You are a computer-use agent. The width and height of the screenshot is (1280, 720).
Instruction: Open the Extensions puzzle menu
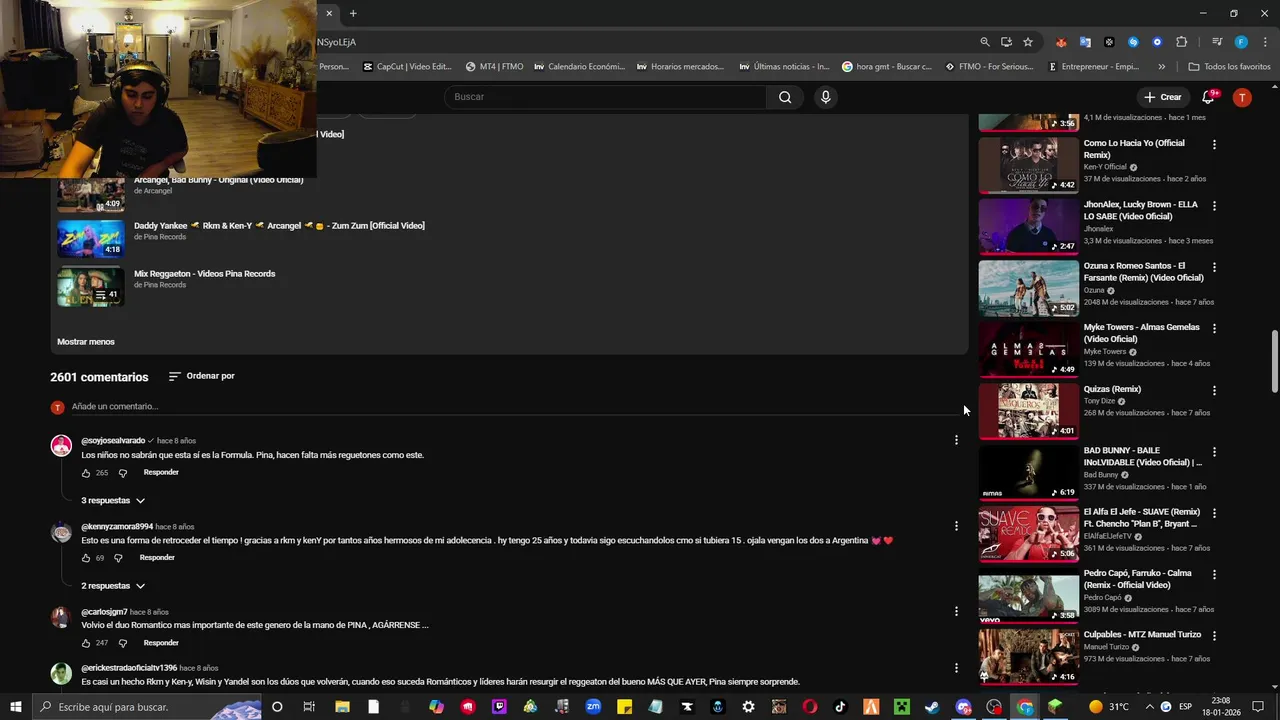1182,42
